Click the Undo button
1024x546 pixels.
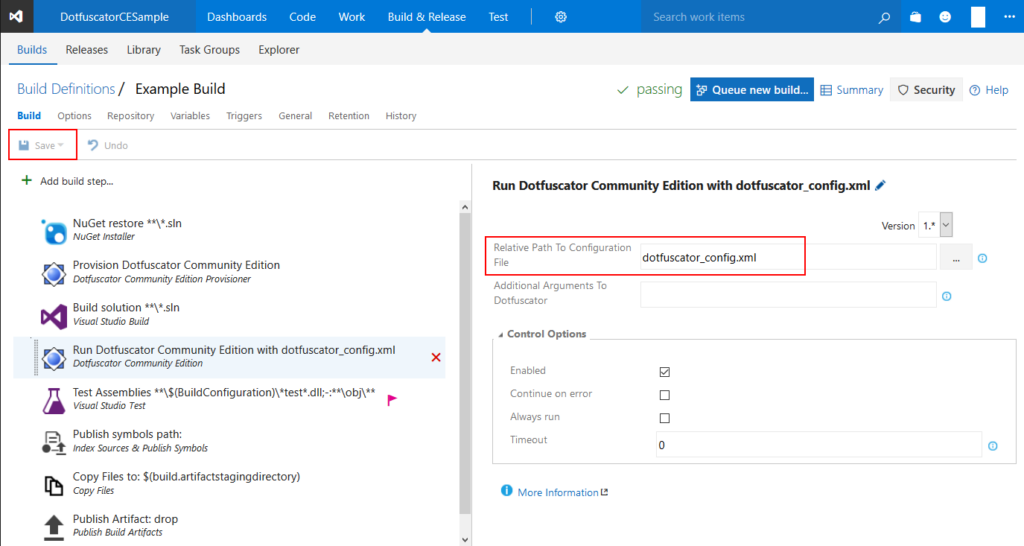(108, 145)
